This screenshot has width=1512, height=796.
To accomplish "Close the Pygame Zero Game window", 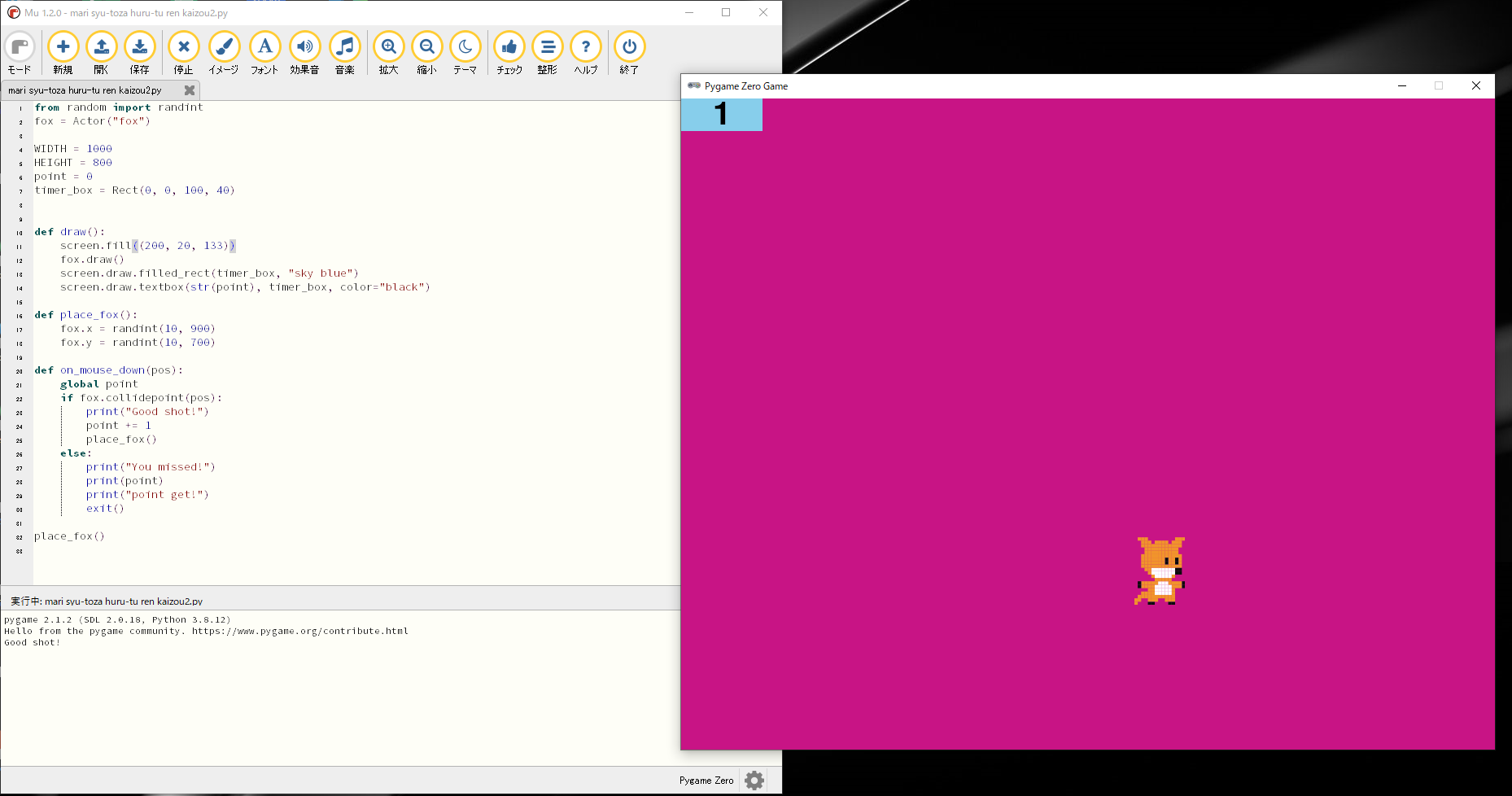I will click(1476, 85).
